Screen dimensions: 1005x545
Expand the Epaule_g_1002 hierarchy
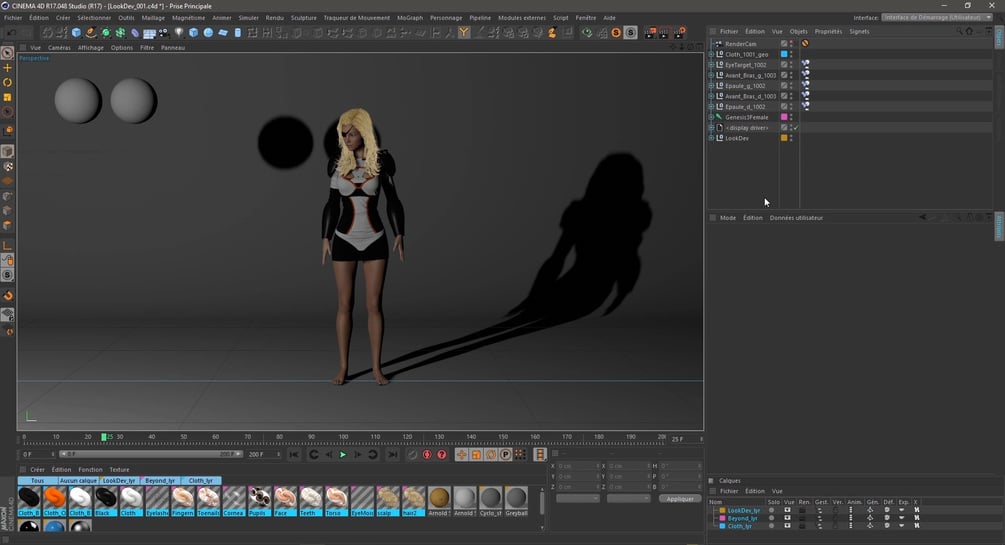[711, 86]
